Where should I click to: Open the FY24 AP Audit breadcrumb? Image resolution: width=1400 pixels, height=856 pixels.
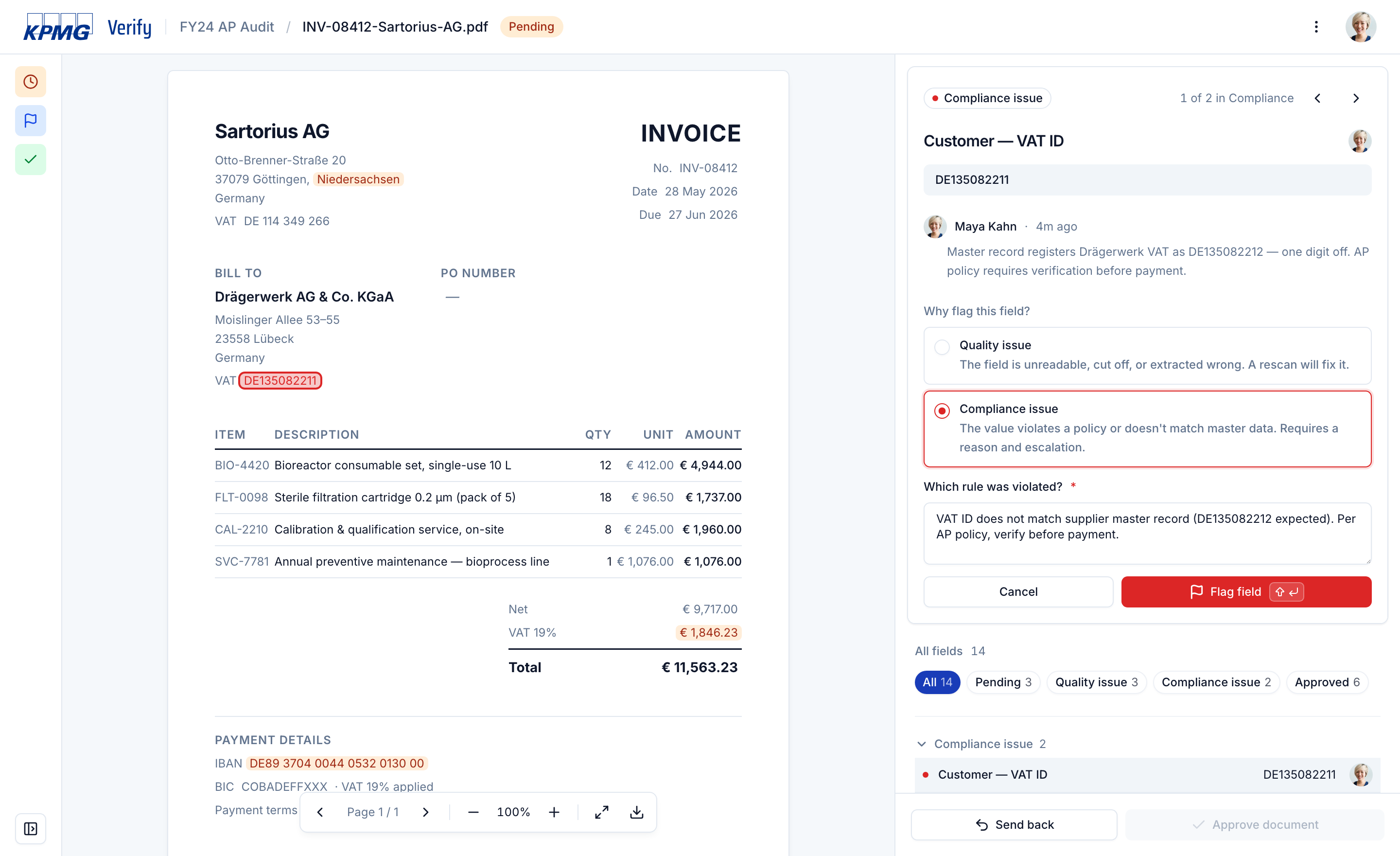coord(227,27)
